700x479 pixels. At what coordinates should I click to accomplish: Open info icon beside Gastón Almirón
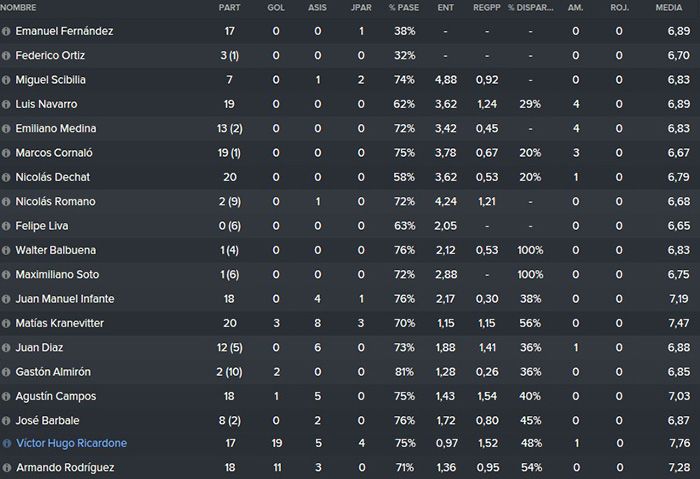(x=6, y=372)
